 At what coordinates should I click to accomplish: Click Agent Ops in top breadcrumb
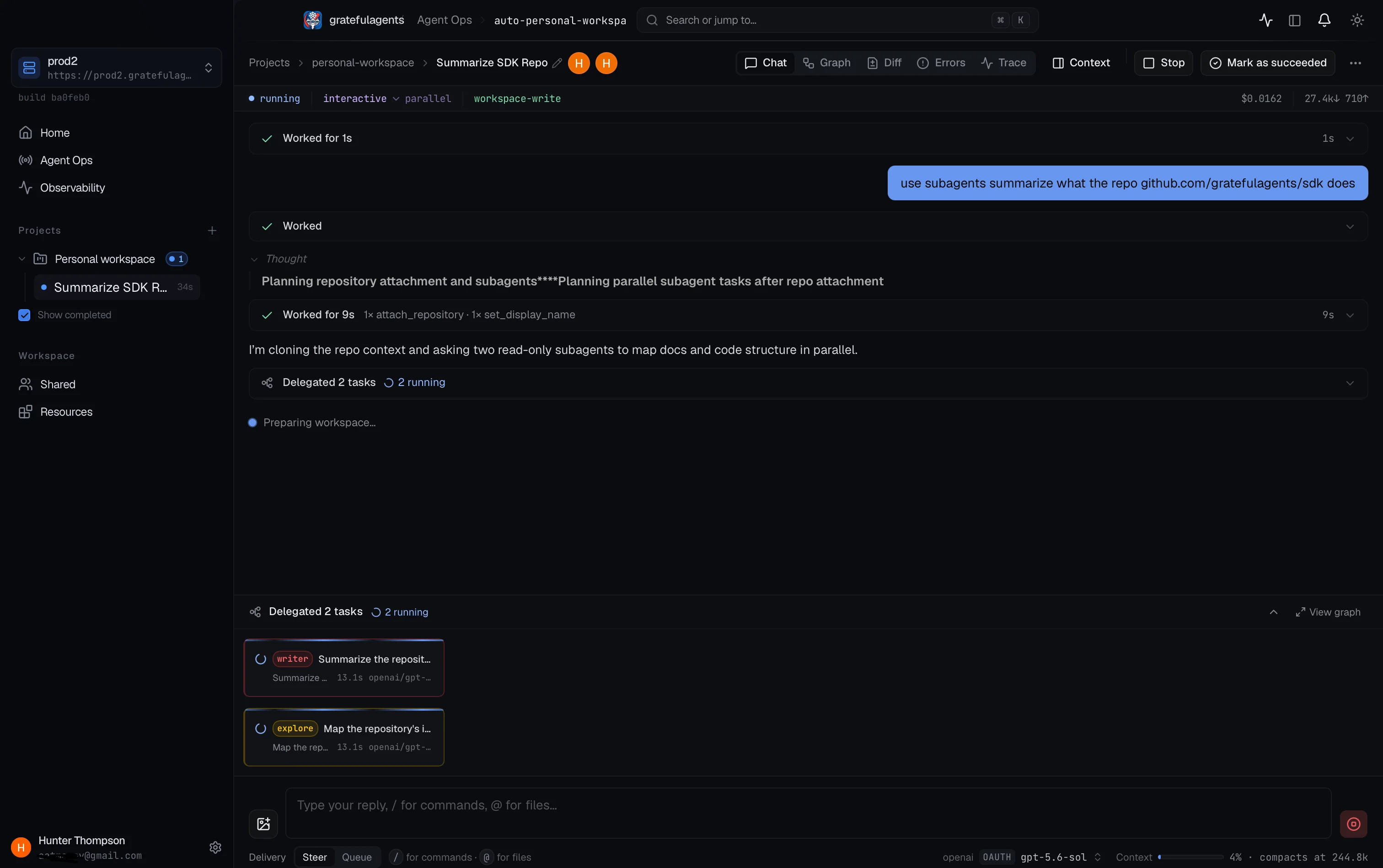click(x=445, y=20)
